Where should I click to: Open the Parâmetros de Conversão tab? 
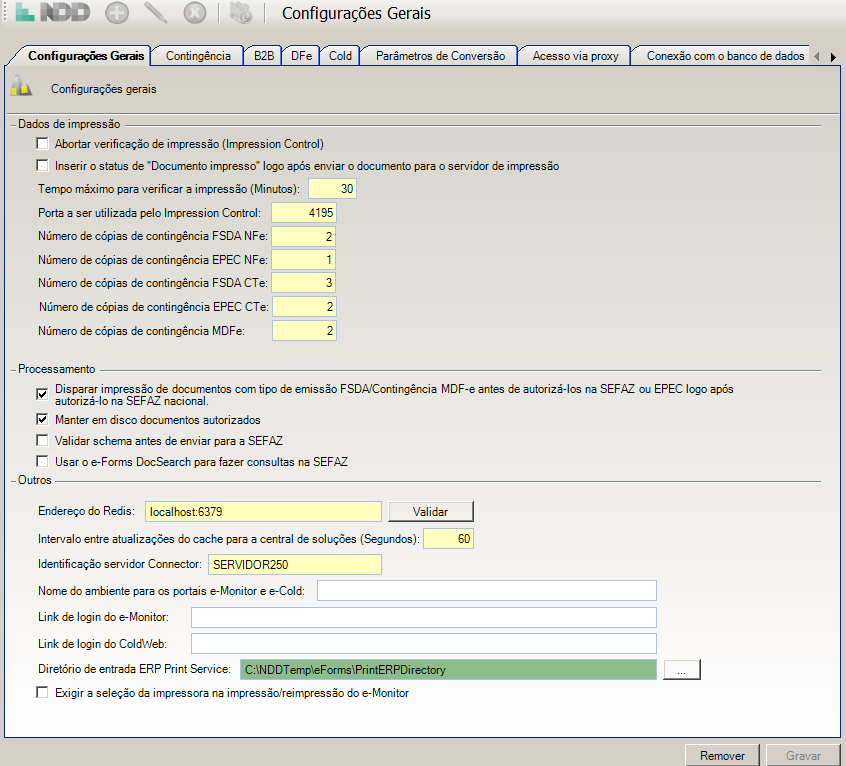click(438, 56)
